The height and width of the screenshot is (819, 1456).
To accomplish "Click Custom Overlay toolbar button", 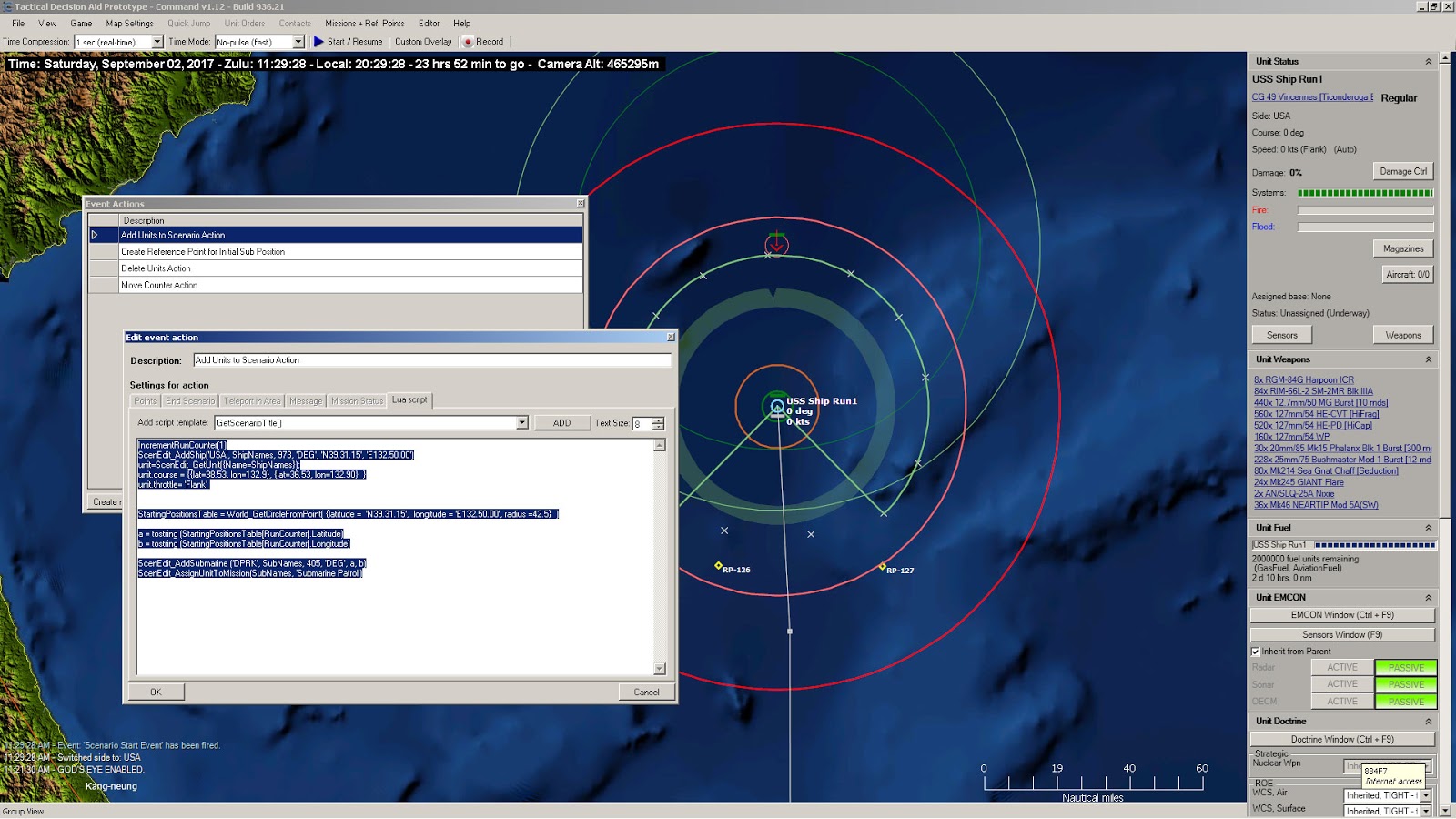I will [423, 42].
